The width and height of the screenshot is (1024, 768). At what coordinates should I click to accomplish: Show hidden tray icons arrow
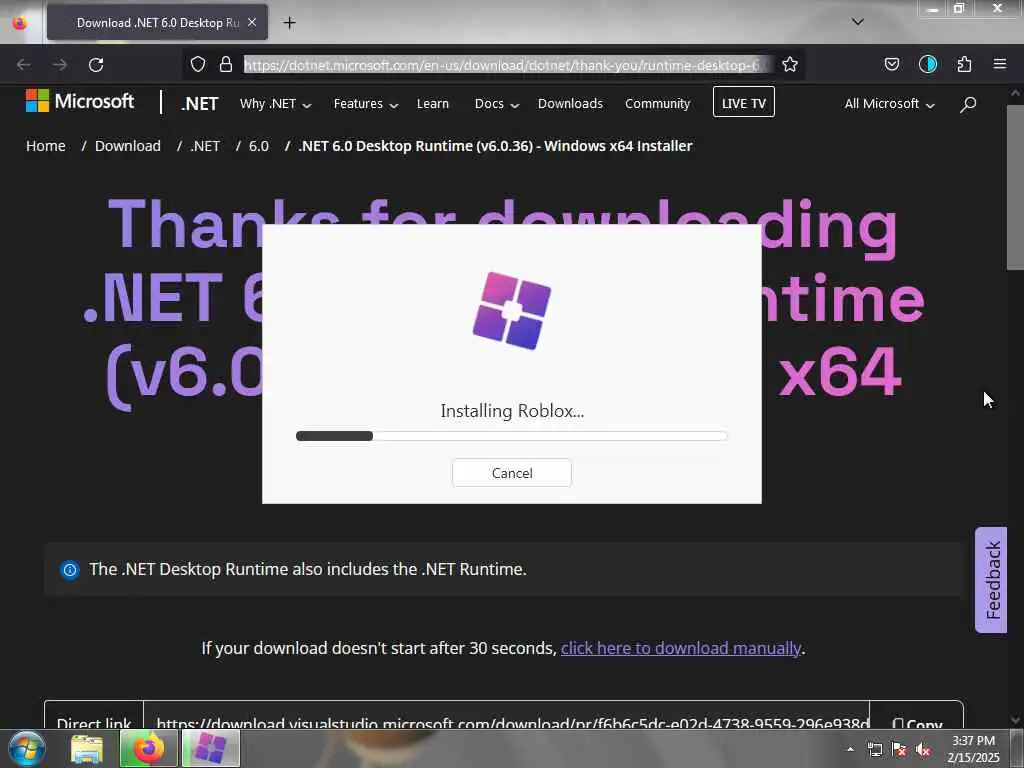850,749
